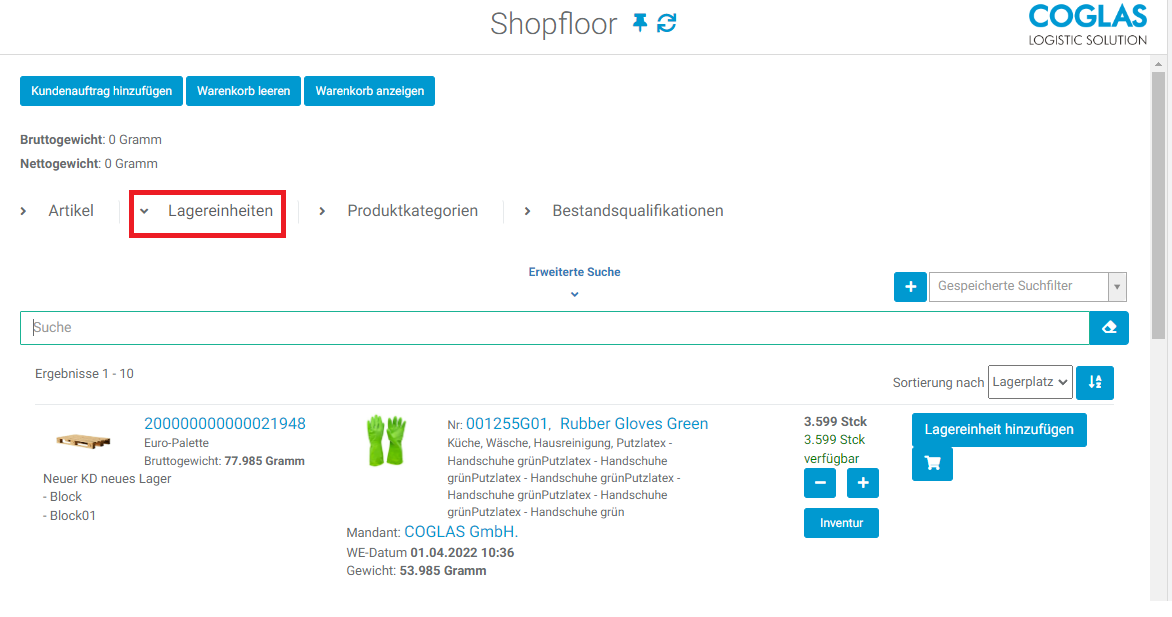
Task: Click the plus icon to save search filter
Action: (x=910, y=287)
